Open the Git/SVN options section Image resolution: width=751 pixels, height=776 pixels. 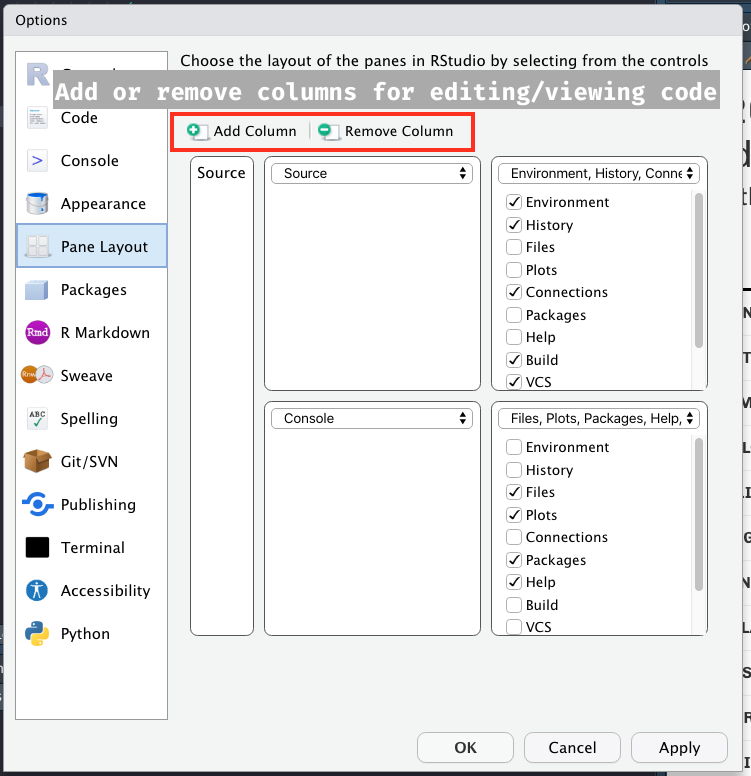[92, 461]
